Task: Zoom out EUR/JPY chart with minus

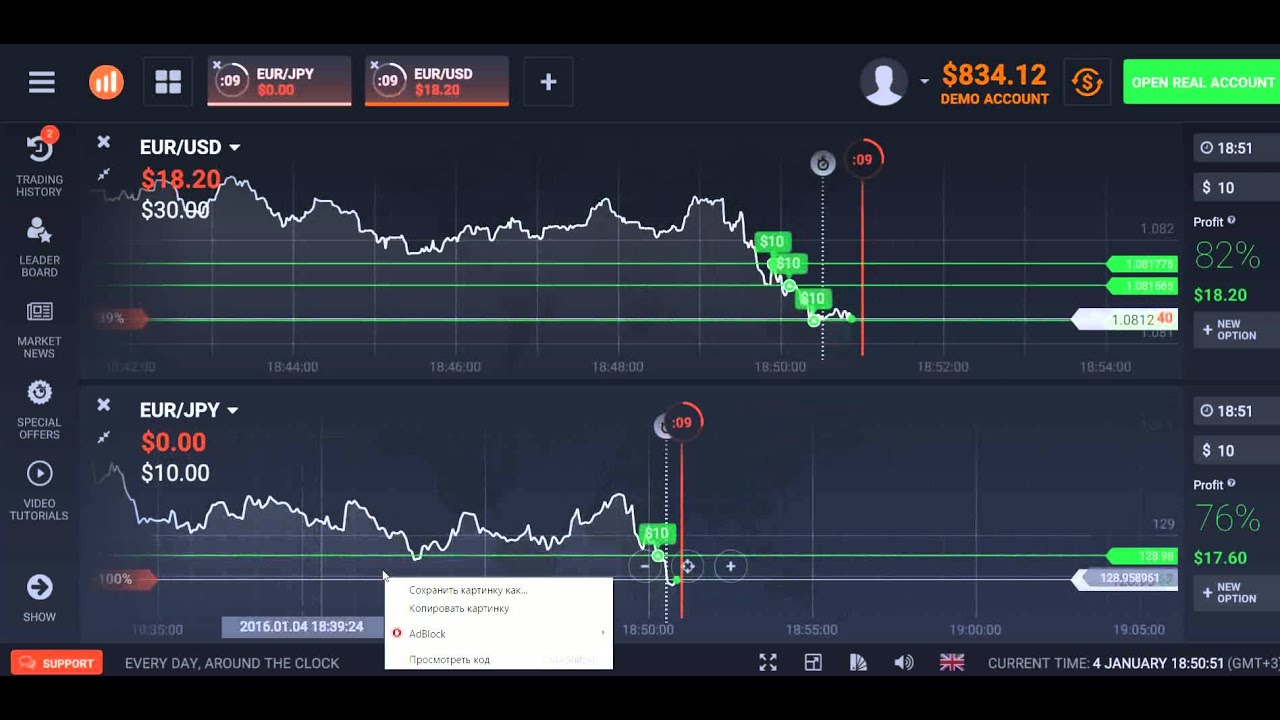Action: 644,566
